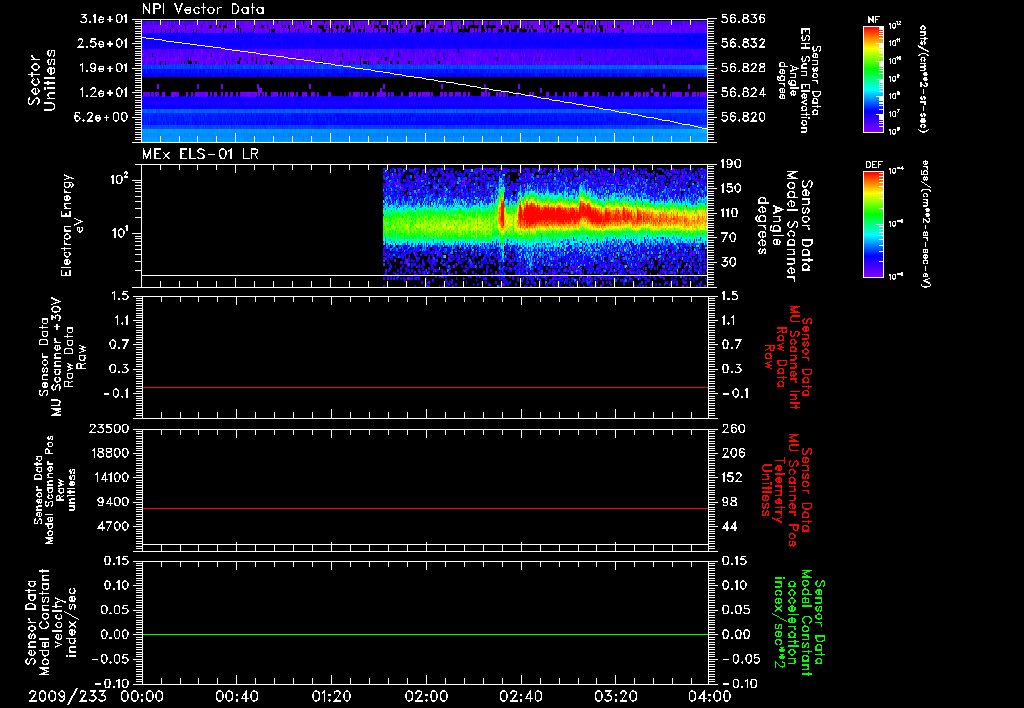Click the '98' telemetry axis value
This screenshot has width=1024, height=708.
point(729,502)
